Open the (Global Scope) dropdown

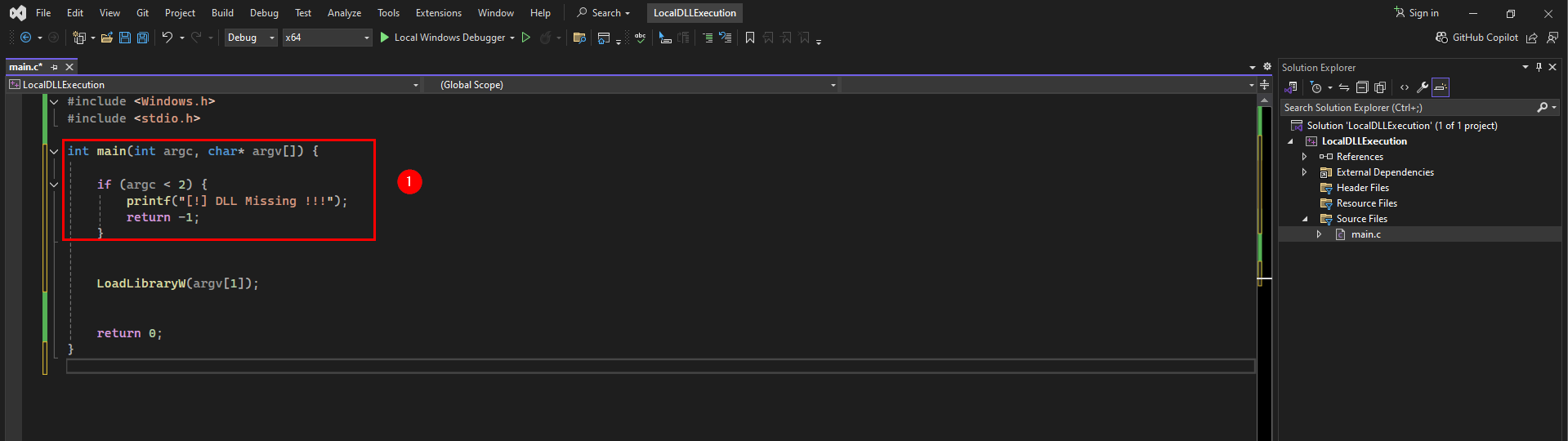click(x=632, y=85)
